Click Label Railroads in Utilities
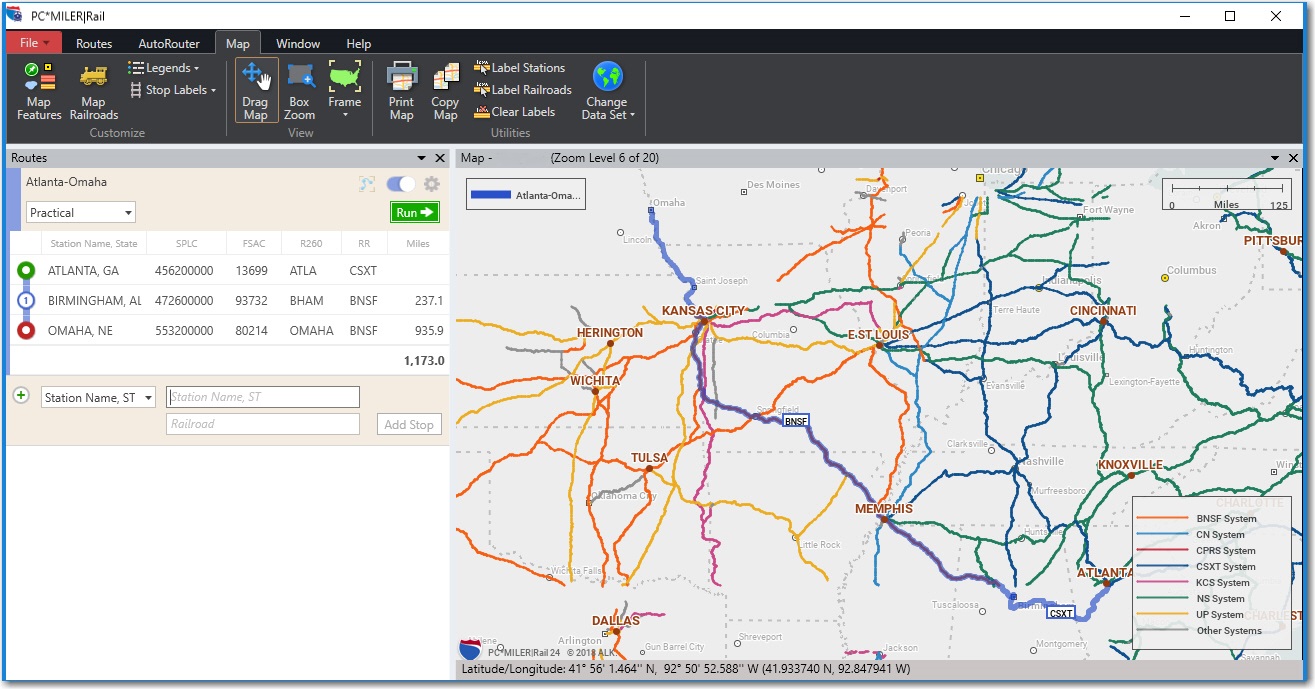1315x689 pixels. tap(522, 90)
